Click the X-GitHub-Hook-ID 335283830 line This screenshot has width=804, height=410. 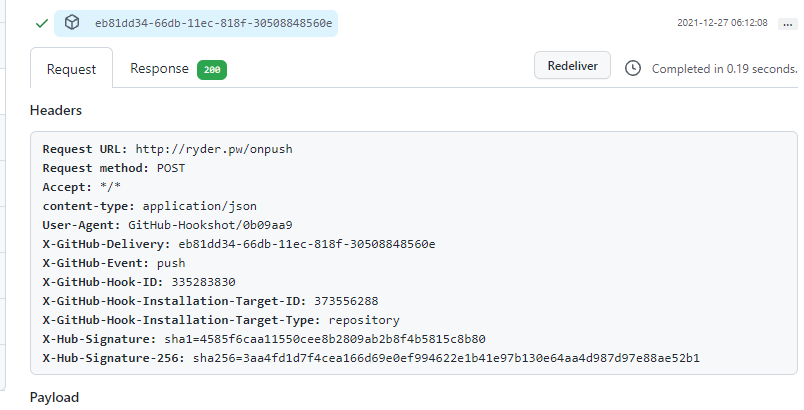point(139,282)
